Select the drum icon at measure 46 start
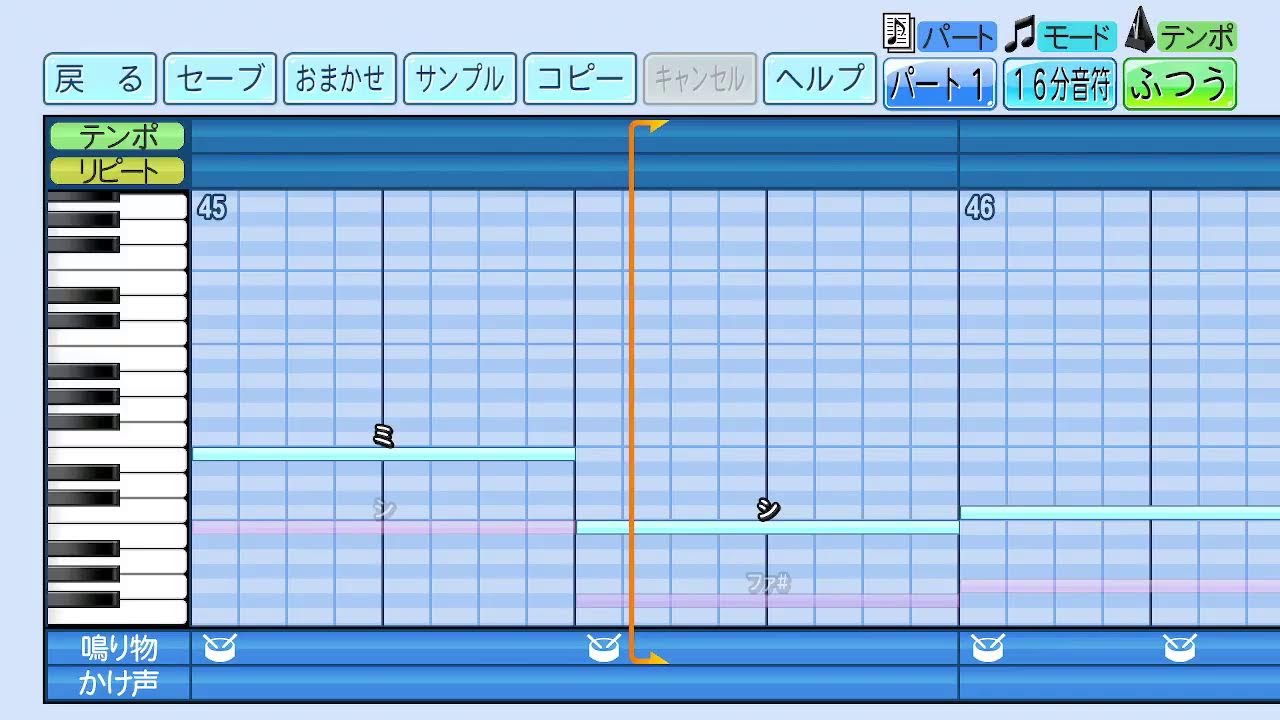Screen dimensions: 1280x720 click(x=988, y=648)
